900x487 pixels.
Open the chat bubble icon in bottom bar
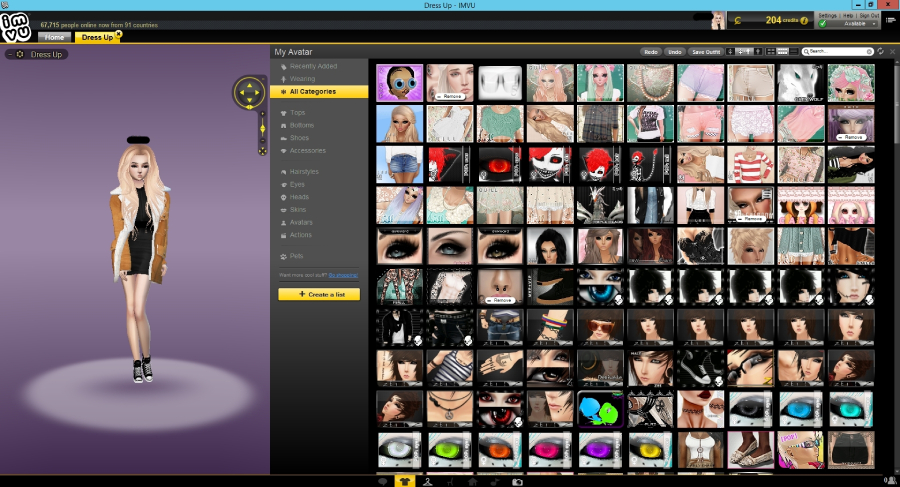(x=383, y=482)
